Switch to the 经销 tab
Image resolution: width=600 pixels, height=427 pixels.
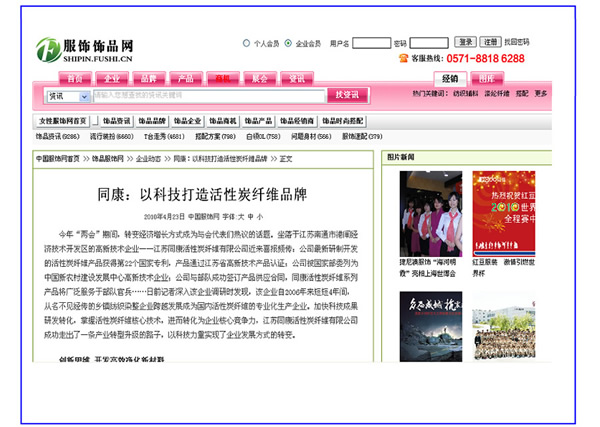(x=449, y=78)
